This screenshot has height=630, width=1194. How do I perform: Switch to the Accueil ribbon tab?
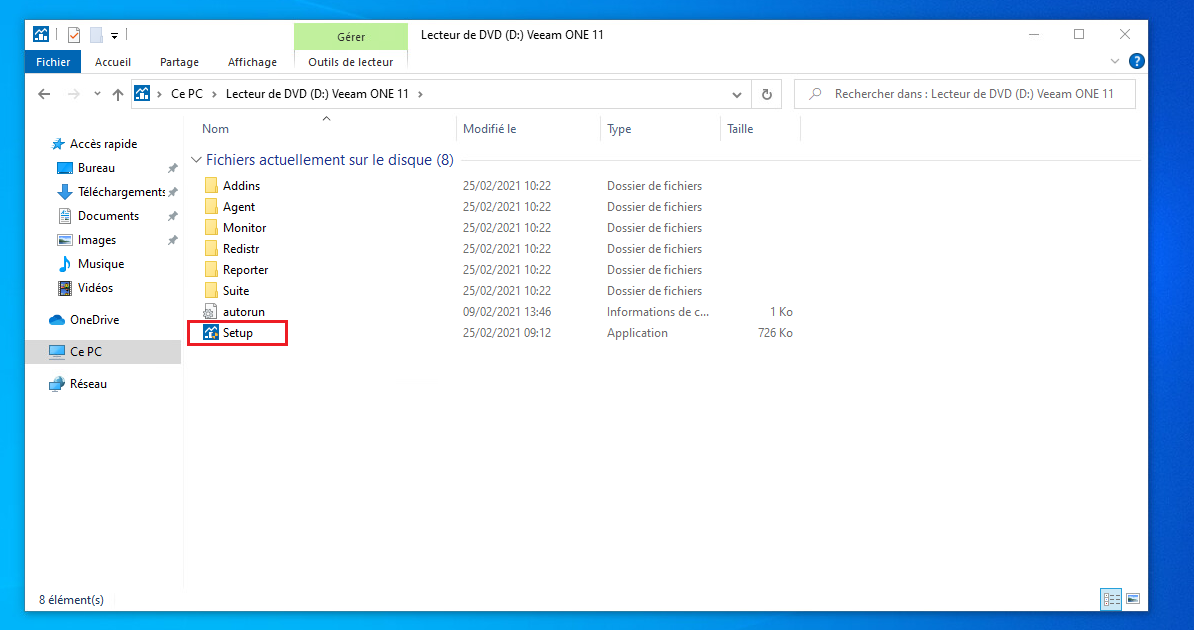113,62
